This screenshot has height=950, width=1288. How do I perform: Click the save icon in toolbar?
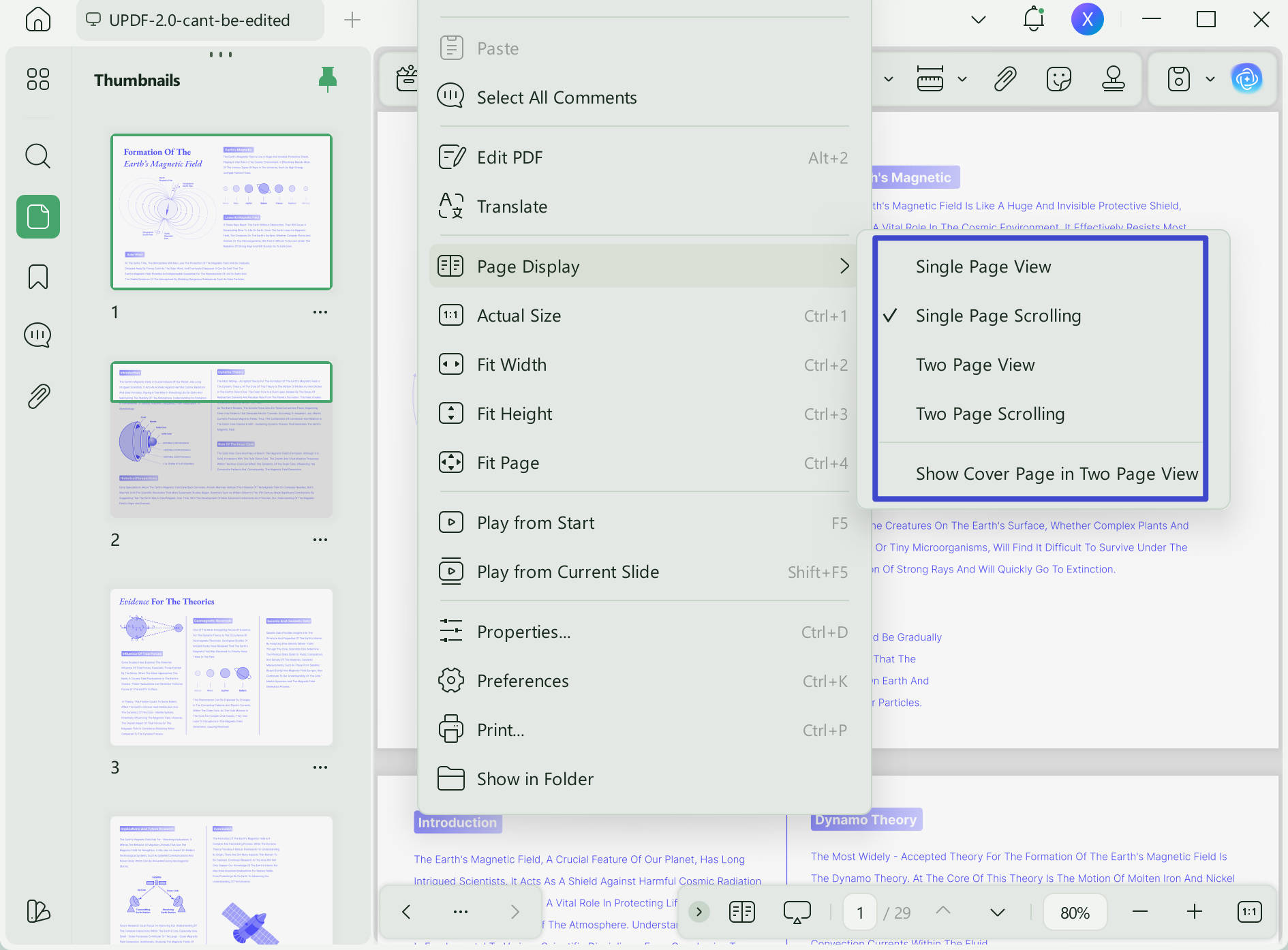1179,79
